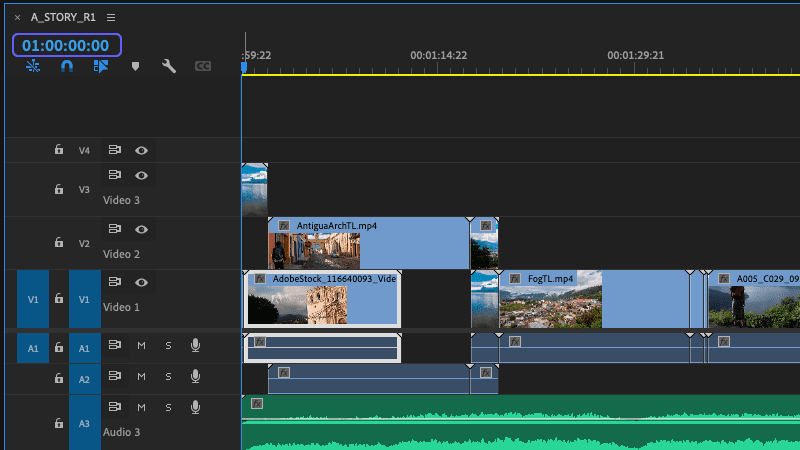Enable voice-over record on Audio 3
Image resolution: width=800 pixels, height=450 pixels.
point(195,407)
